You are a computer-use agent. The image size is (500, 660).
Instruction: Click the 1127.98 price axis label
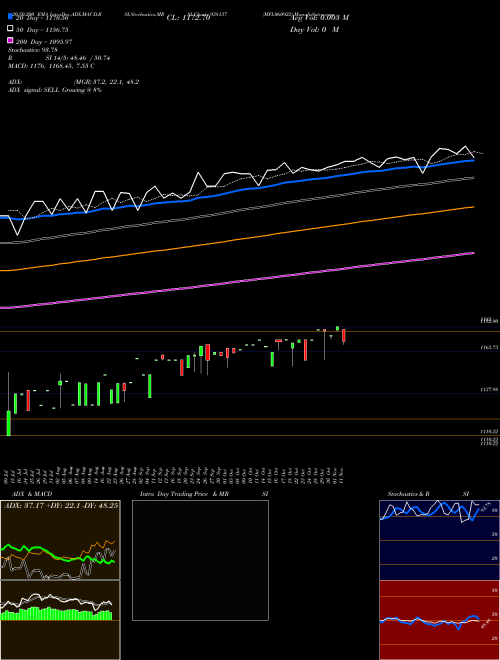pos(489,390)
